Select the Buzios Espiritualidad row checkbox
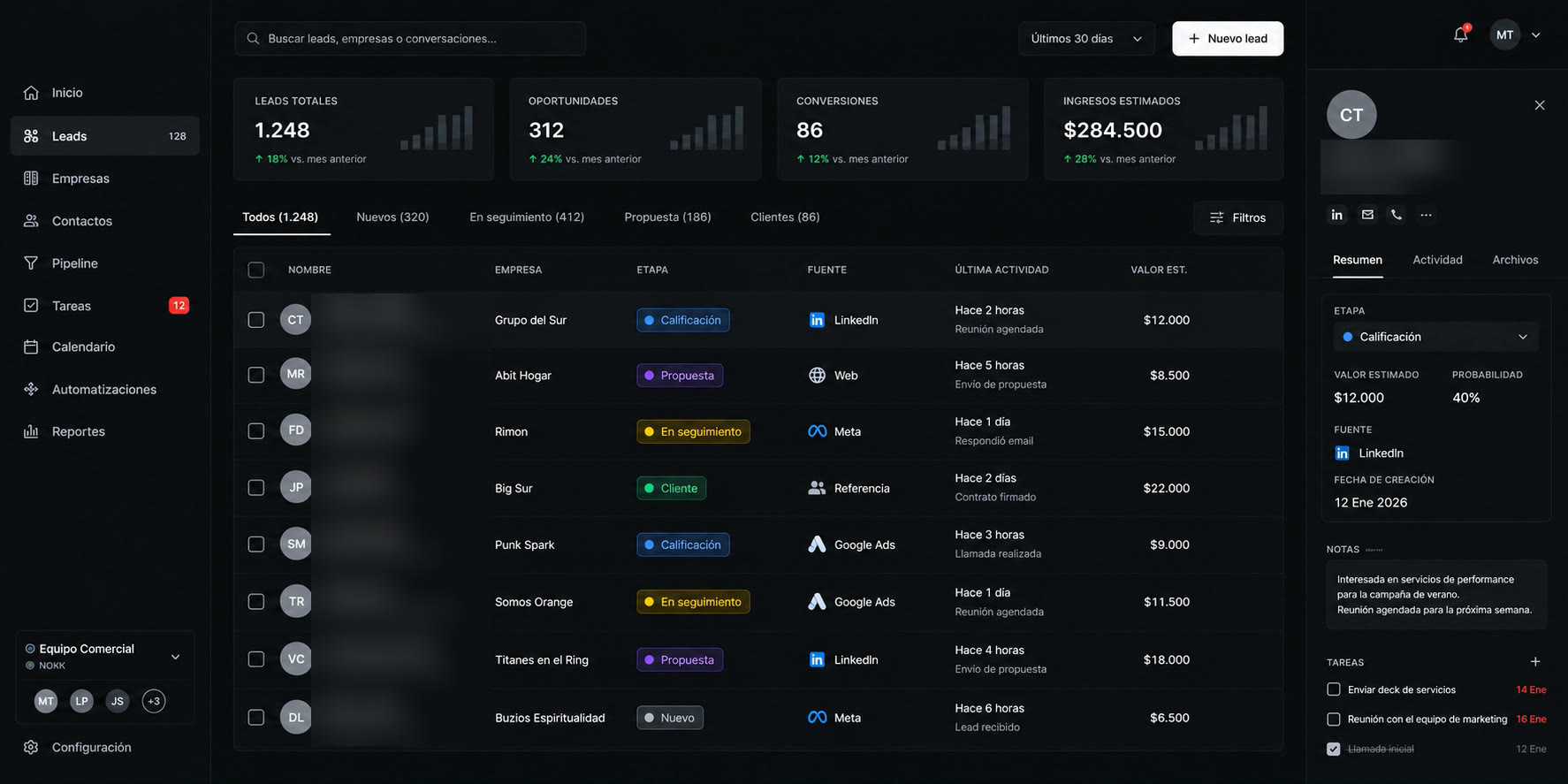This screenshot has width=1568, height=784. tap(256, 718)
